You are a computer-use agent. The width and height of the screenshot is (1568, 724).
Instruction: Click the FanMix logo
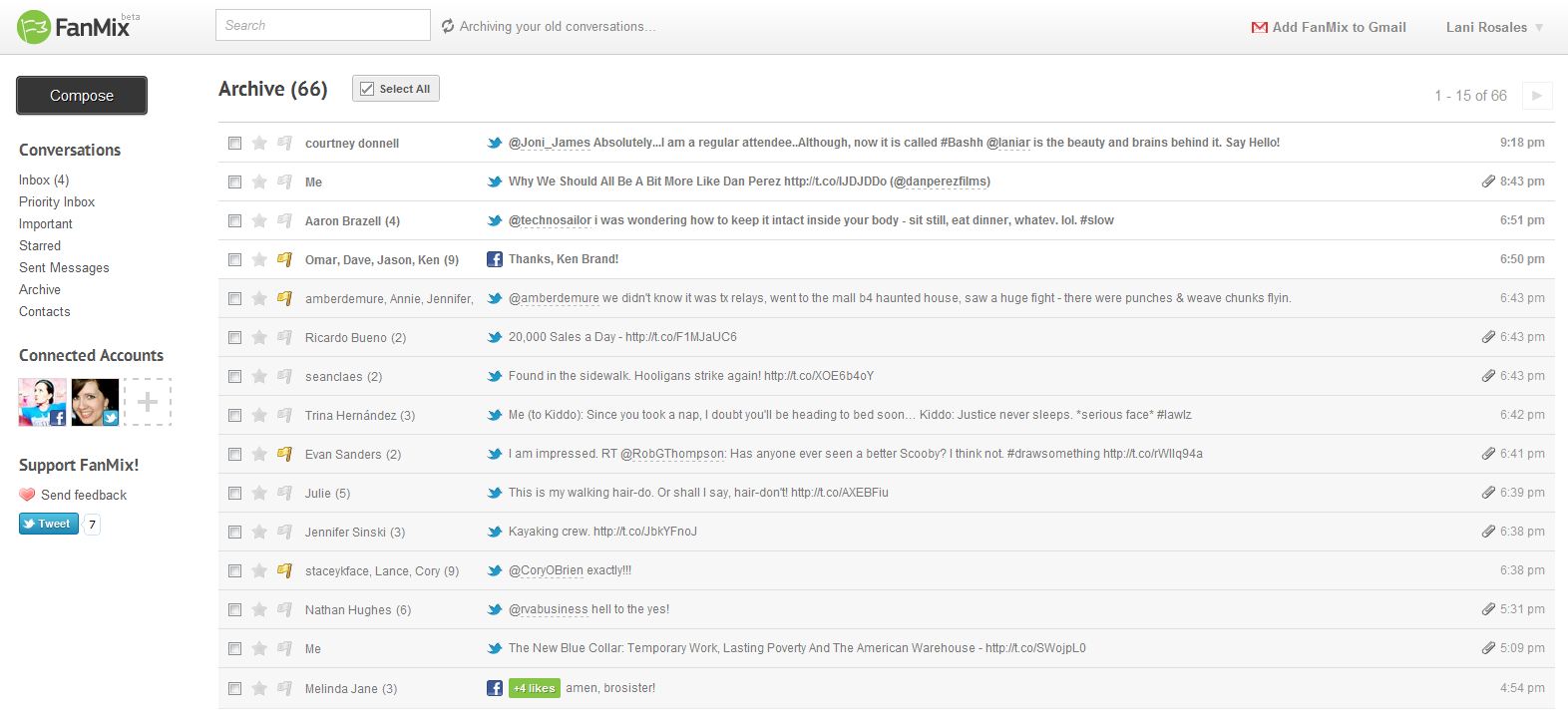point(75,27)
